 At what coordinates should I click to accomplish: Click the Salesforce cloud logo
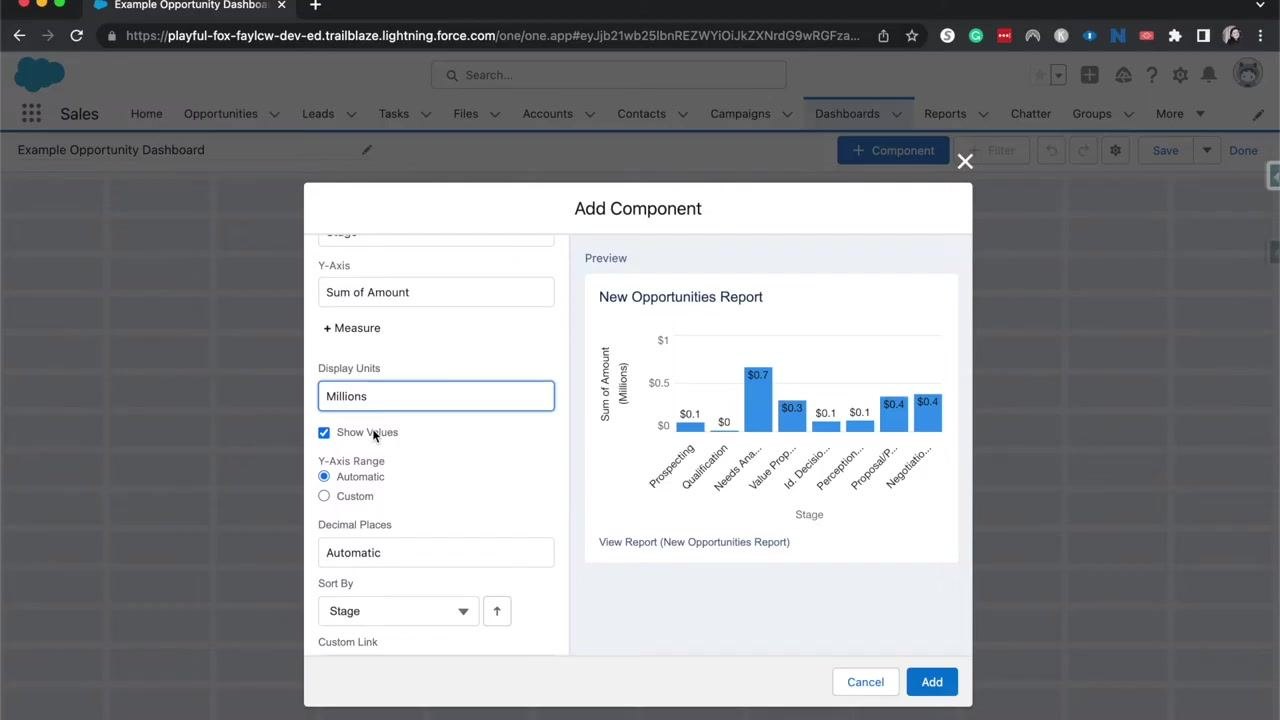click(x=40, y=74)
